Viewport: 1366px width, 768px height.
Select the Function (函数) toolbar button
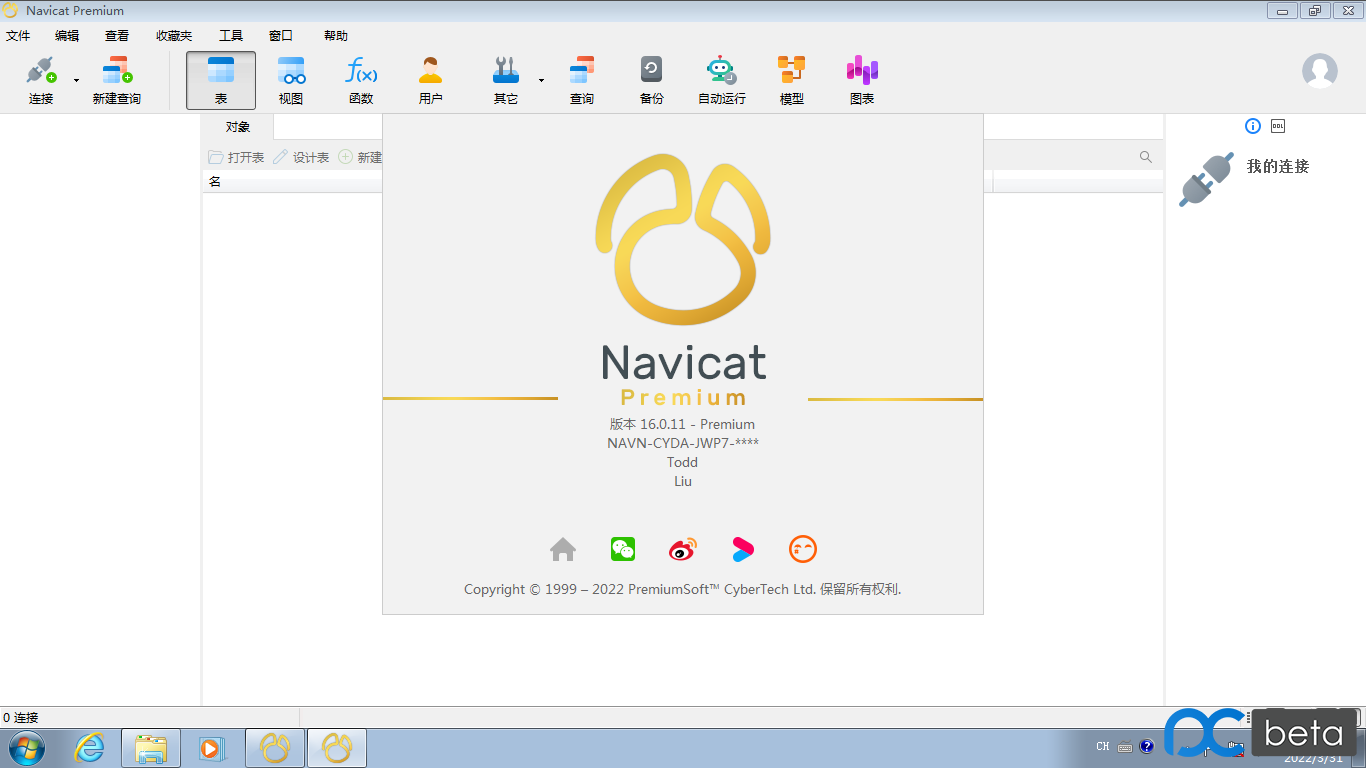(x=361, y=80)
